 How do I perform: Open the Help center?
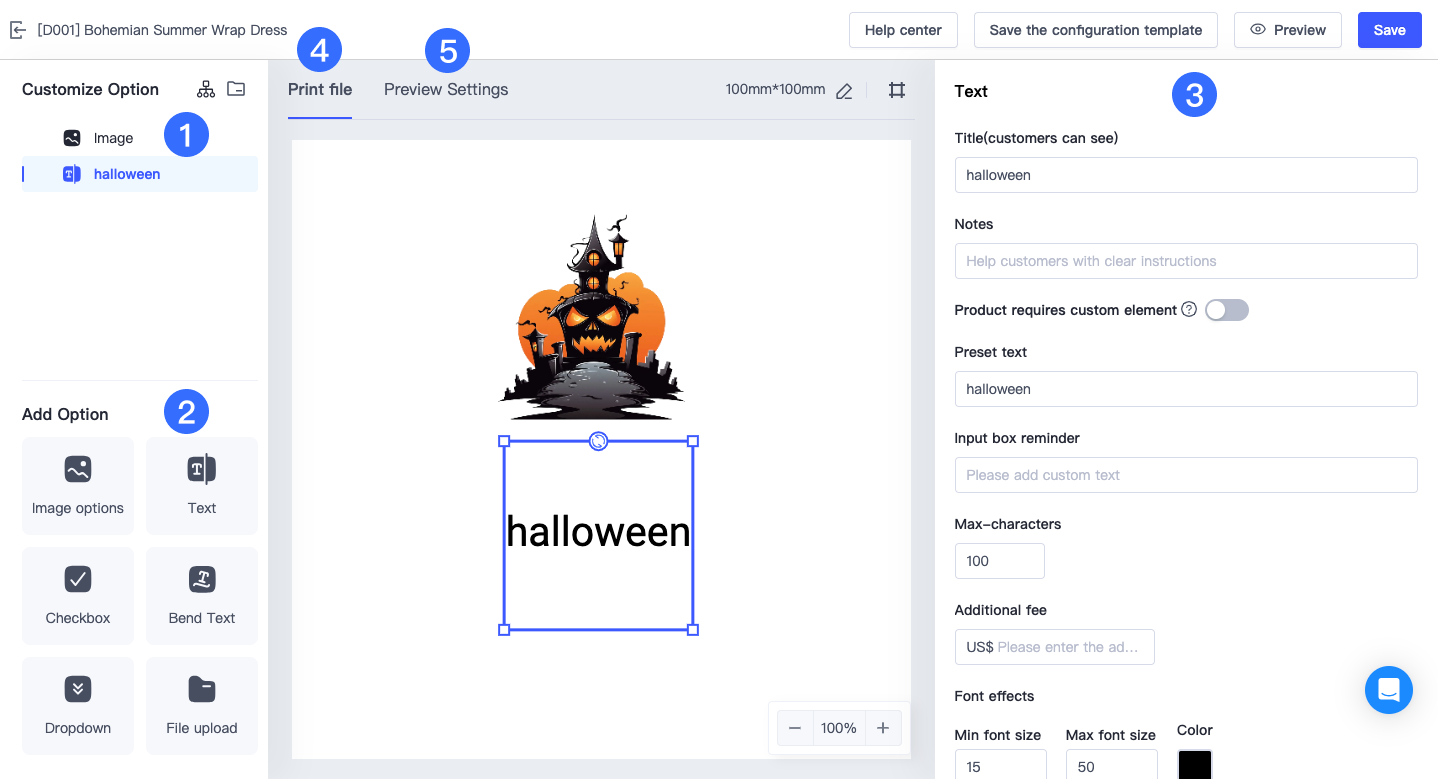tap(902, 30)
